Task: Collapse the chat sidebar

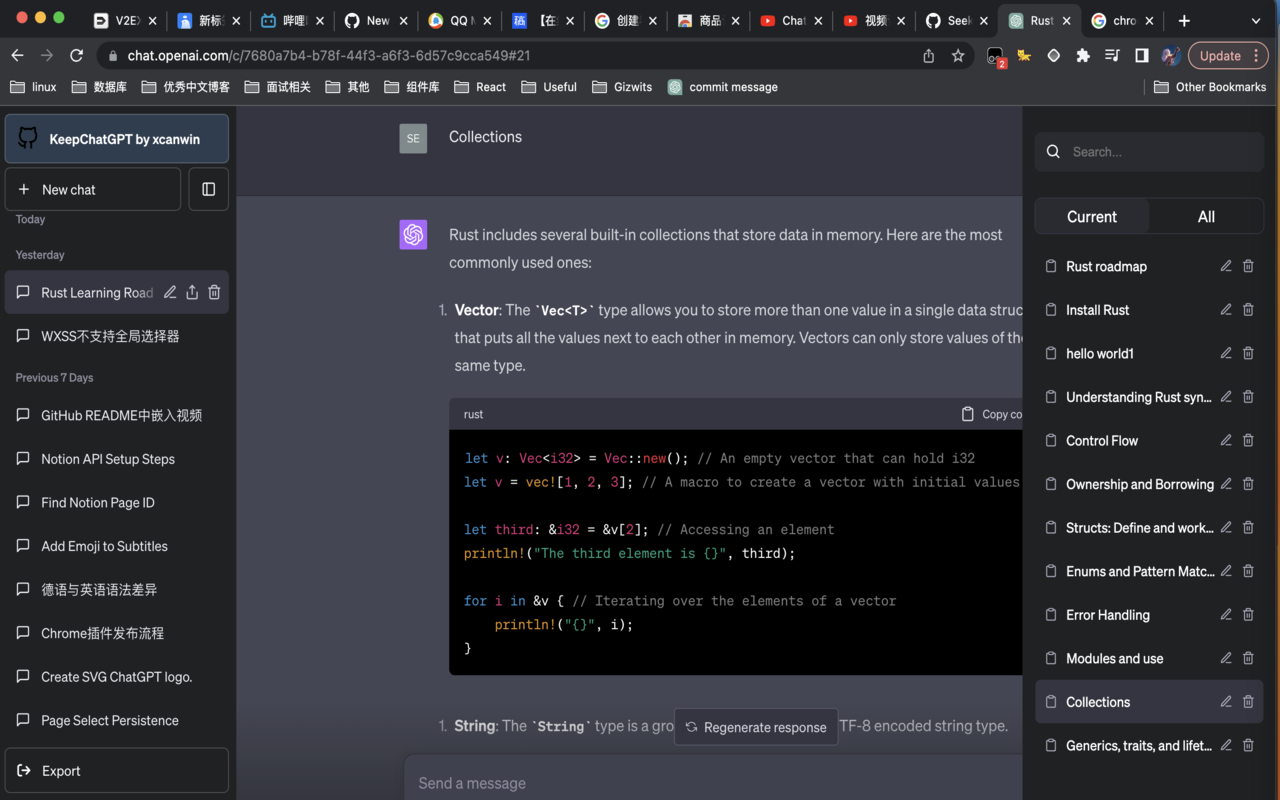Action: click(x=208, y=188)
